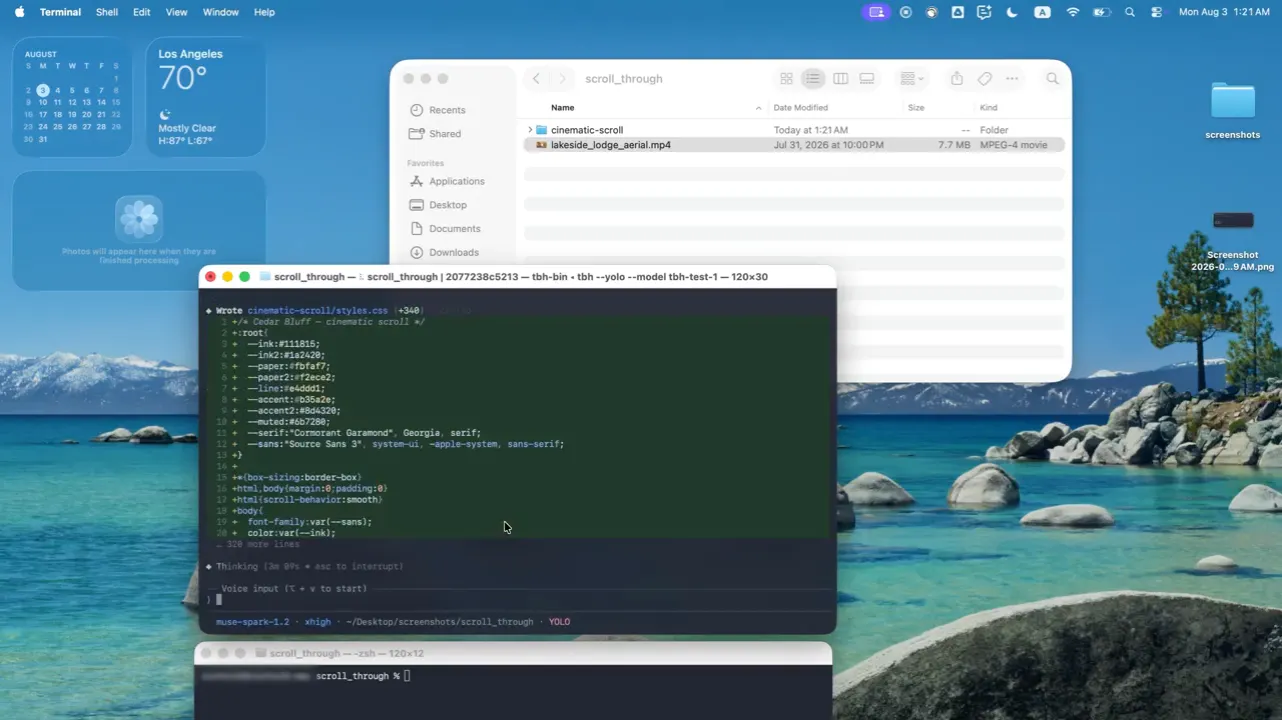Expand the cinematic-scroll folder
The height and width of the screenshot is (720, 1282).
pos(530,130)
